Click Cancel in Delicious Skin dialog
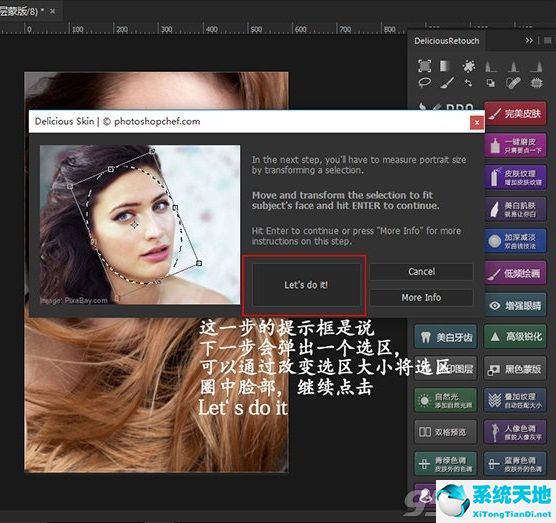Image resolution: width=556 pixels, height=523 pixels. coord(421,272)
